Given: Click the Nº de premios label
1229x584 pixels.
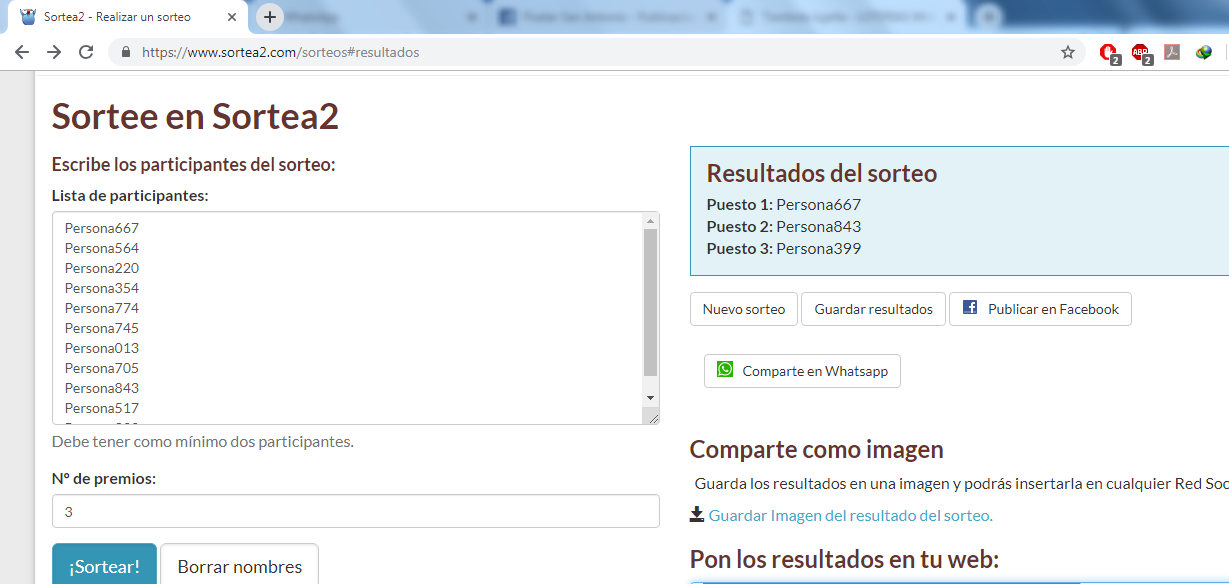Looking at the screenshot, I should coord(104,478).
